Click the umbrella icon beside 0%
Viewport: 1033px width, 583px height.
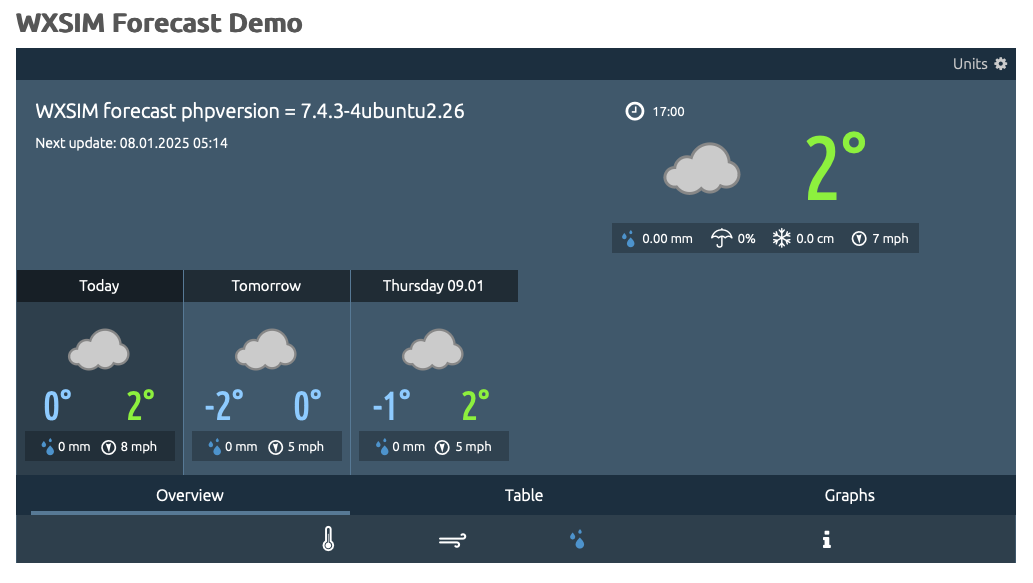(x=721, y=238)
